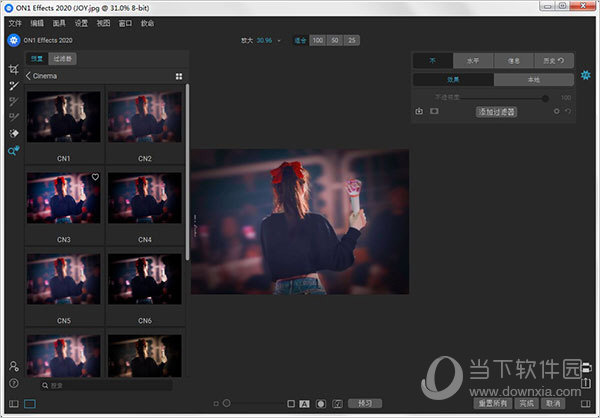Viewport: 600px width, 418px height.
Task: Set zoom to 25
Action: (352, 40)
